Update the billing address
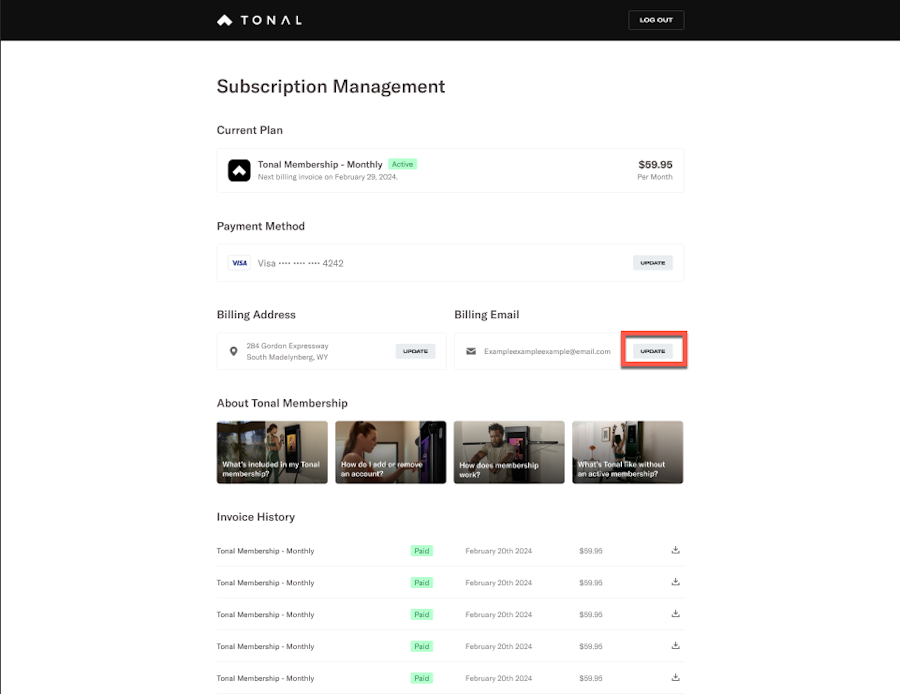Image resolution: width=900 pixels, height=694 pixels. (415, 351)
